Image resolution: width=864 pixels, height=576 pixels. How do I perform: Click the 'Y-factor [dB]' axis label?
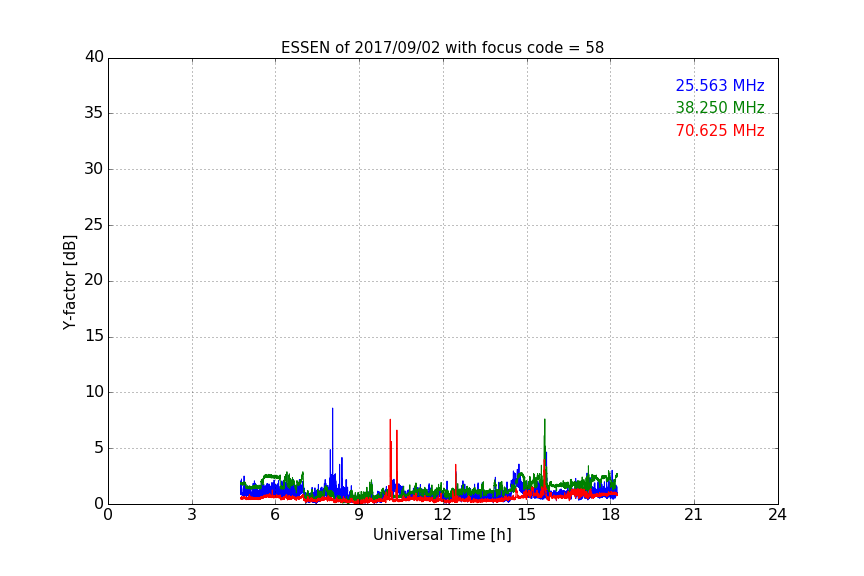pyautogui.click(x=69, y=282)
